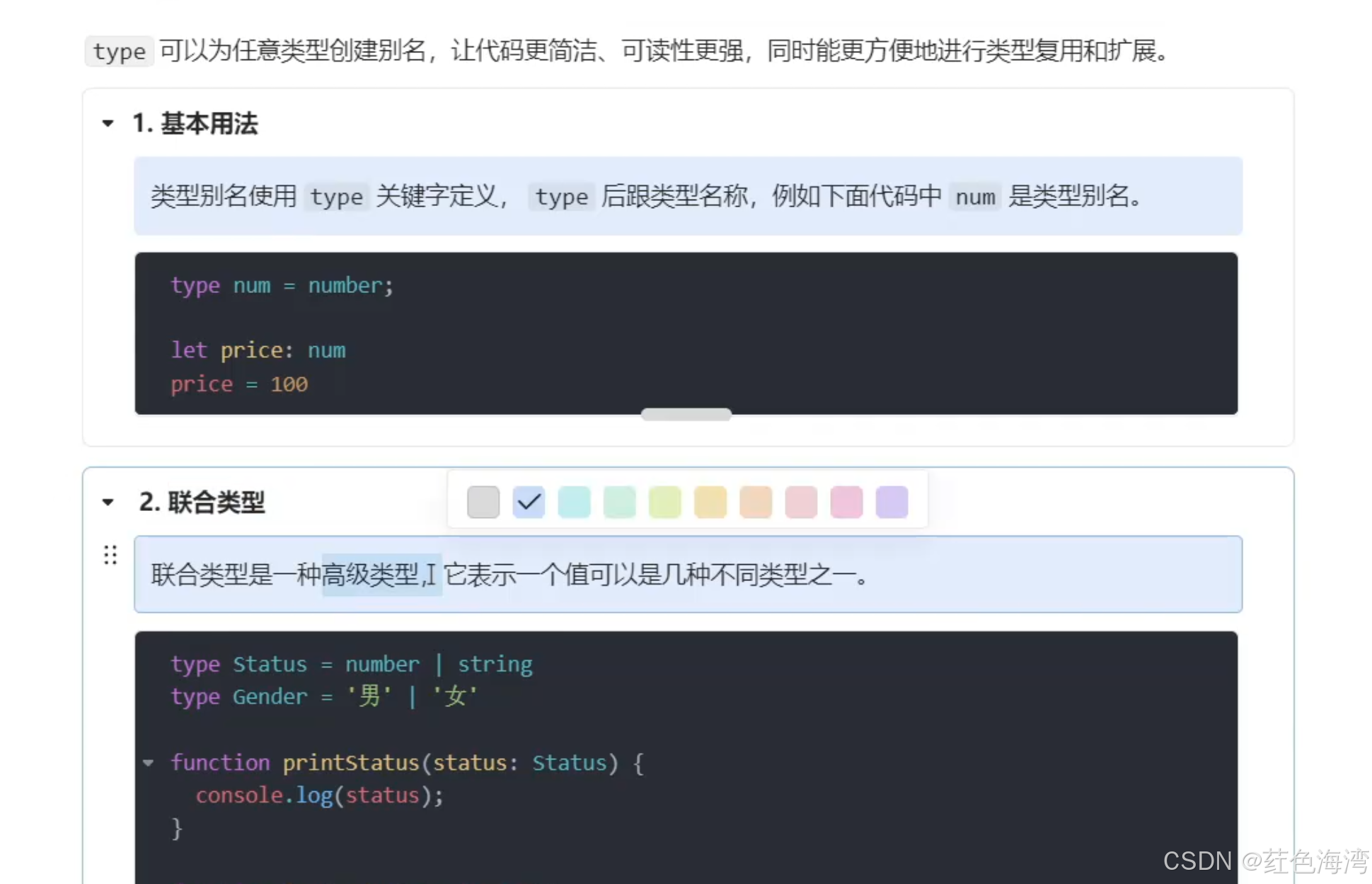Viewport: 1372px width, 884px height.
Task: Choose the orange highlight color swatch
Action: [755, 502]
